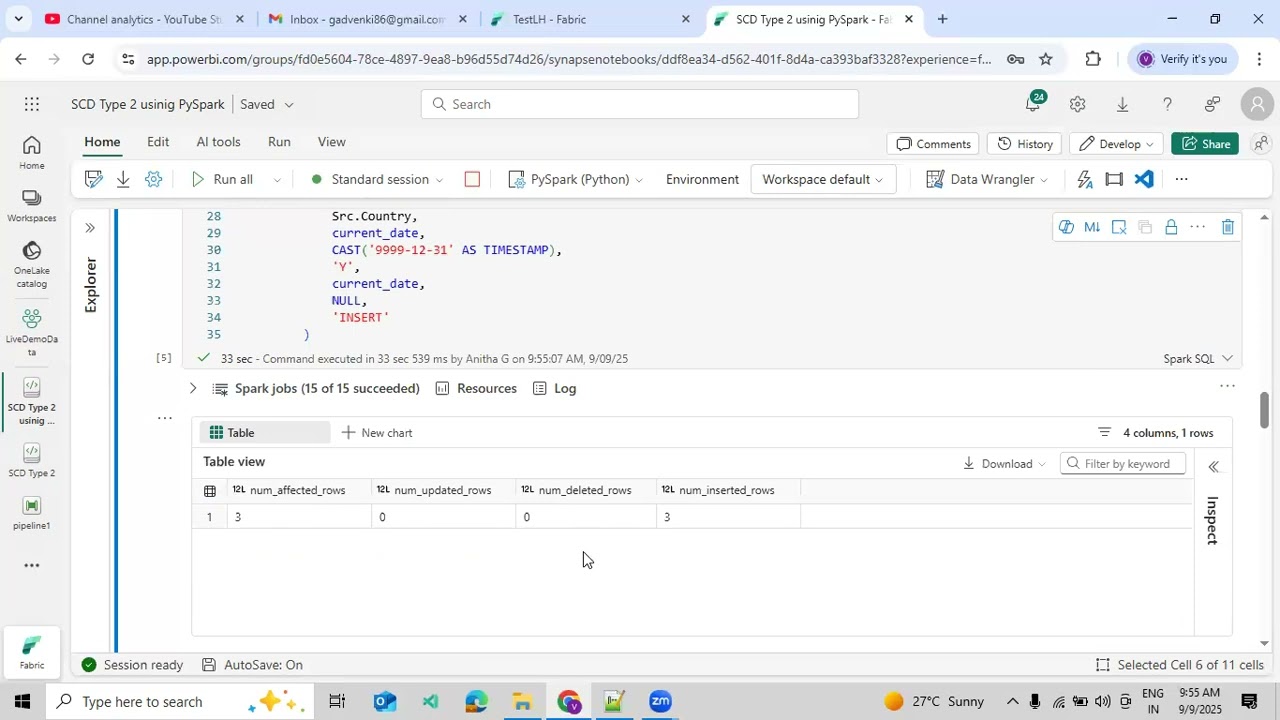Image resolution: width=1280 pixels, height=720 pixels.
Task: Open the Download dropdown in table view
Action: click(x=1004, y=463)
